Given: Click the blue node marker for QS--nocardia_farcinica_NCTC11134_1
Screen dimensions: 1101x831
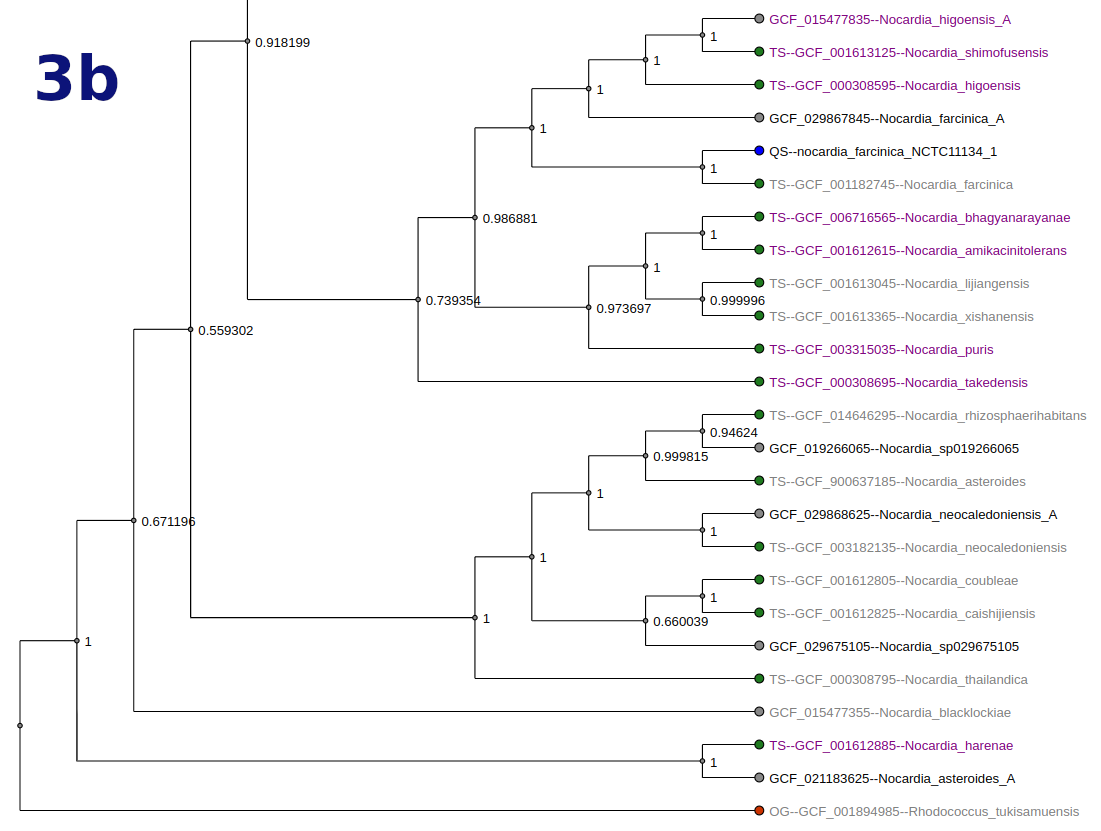Looking at the screenshot, I should pos(759,150).
